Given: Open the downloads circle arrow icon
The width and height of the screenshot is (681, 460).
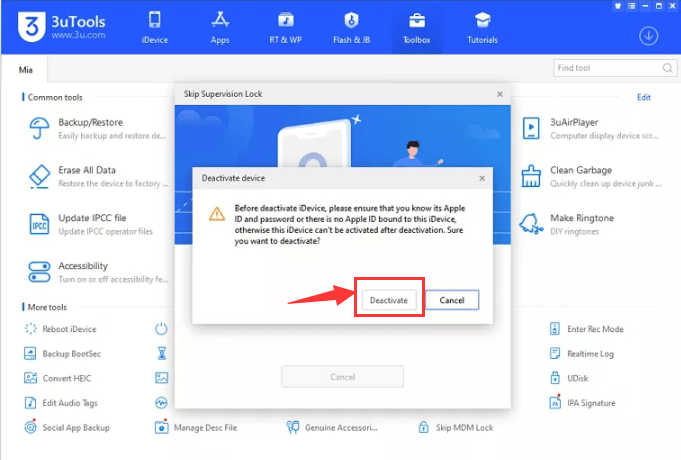Looking at the screenshot, I should click(x=648, y=36).
